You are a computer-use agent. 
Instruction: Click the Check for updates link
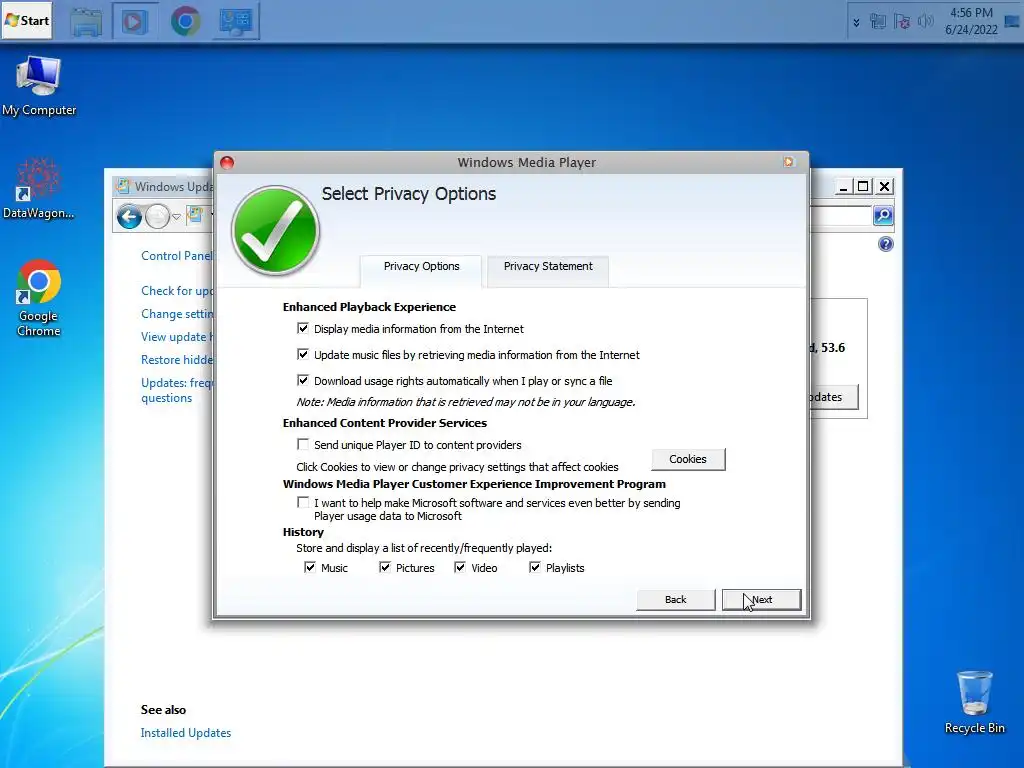point(177,291)
